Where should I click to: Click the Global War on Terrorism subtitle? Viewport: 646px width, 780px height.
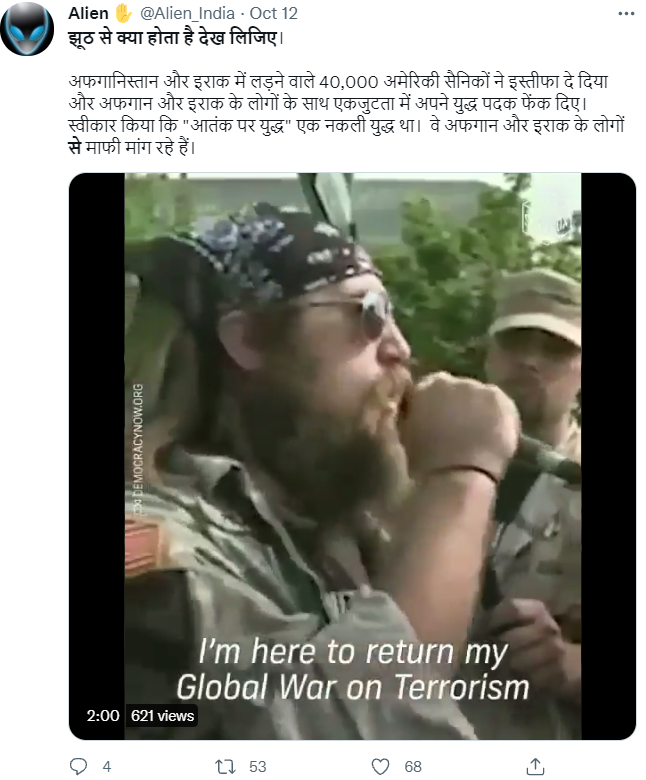click(x=353, y=687)
